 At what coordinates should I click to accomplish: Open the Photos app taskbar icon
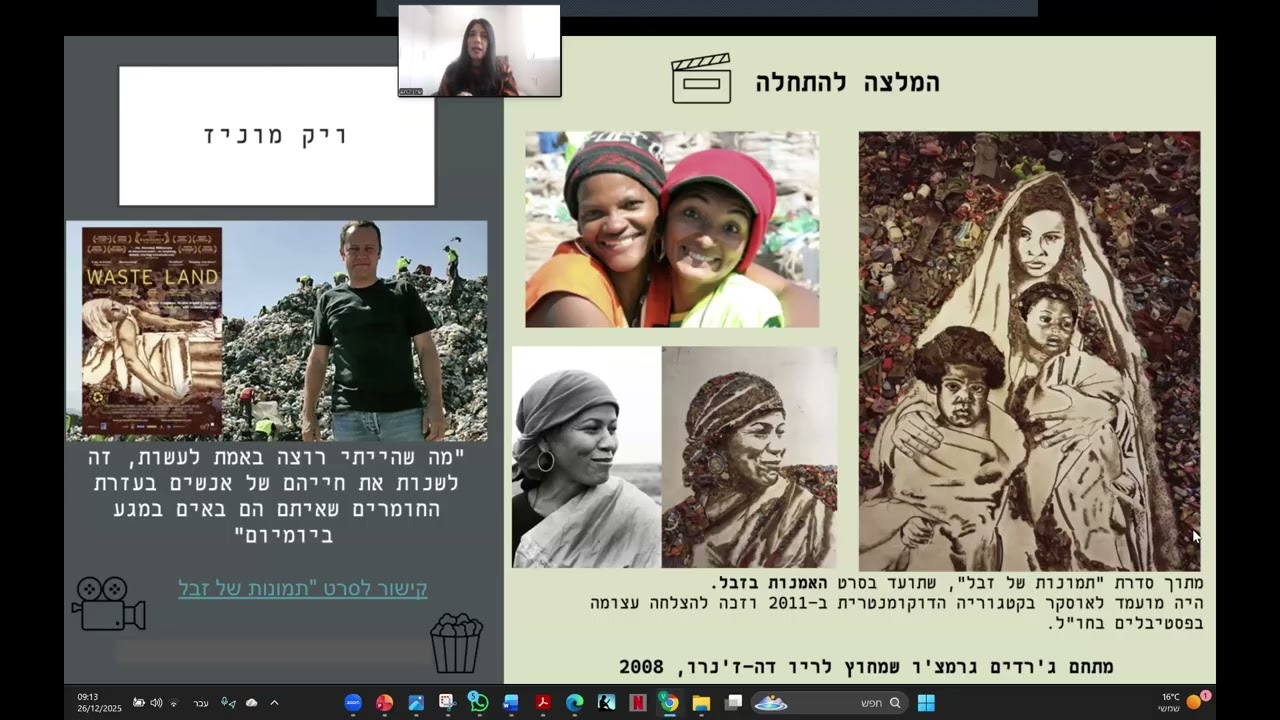click(416, 703)
